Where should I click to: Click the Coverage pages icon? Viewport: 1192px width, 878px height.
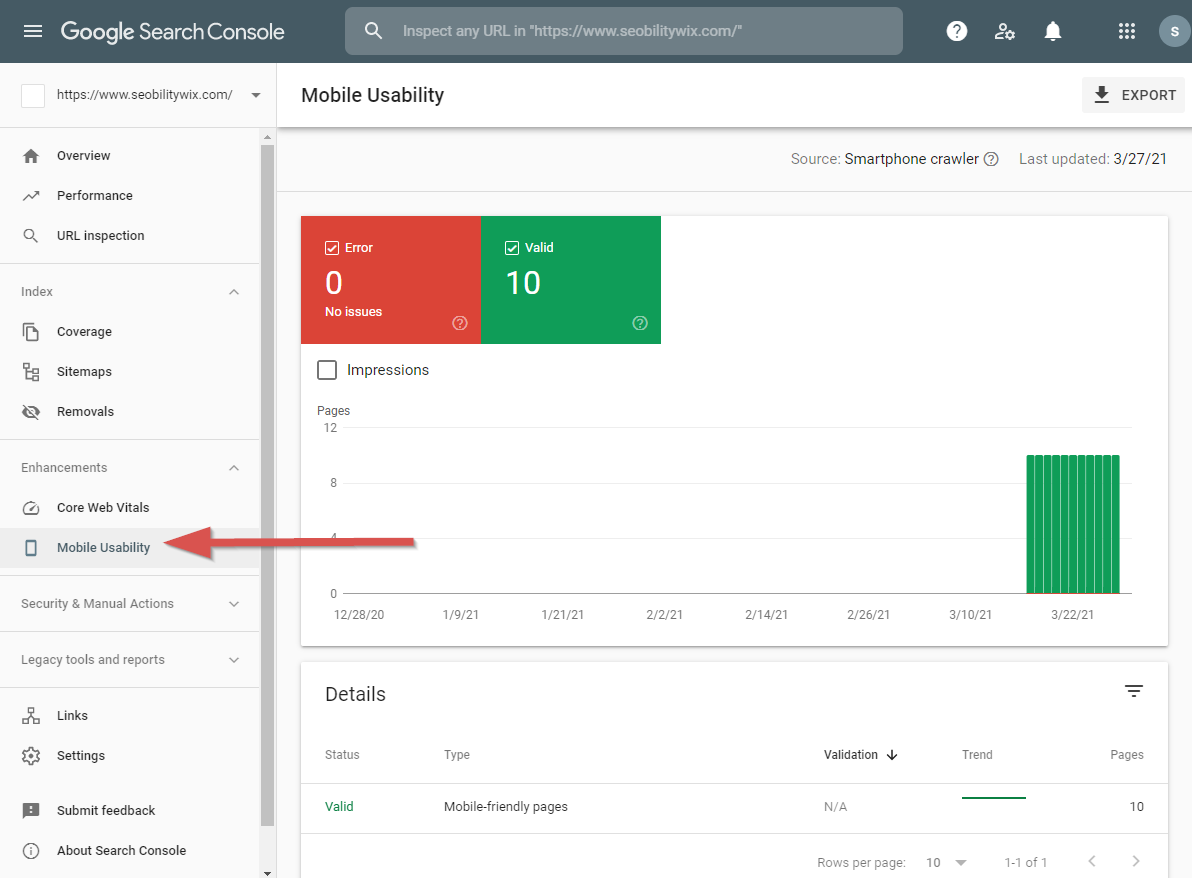coord(30,331)
